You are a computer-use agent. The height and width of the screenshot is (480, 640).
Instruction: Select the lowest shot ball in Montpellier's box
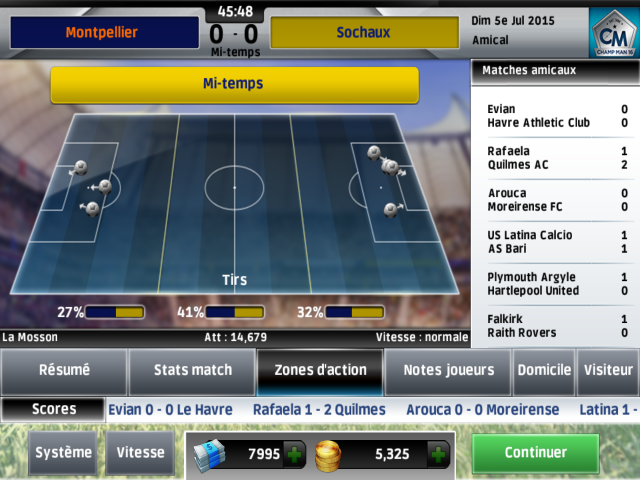point(92,209)
